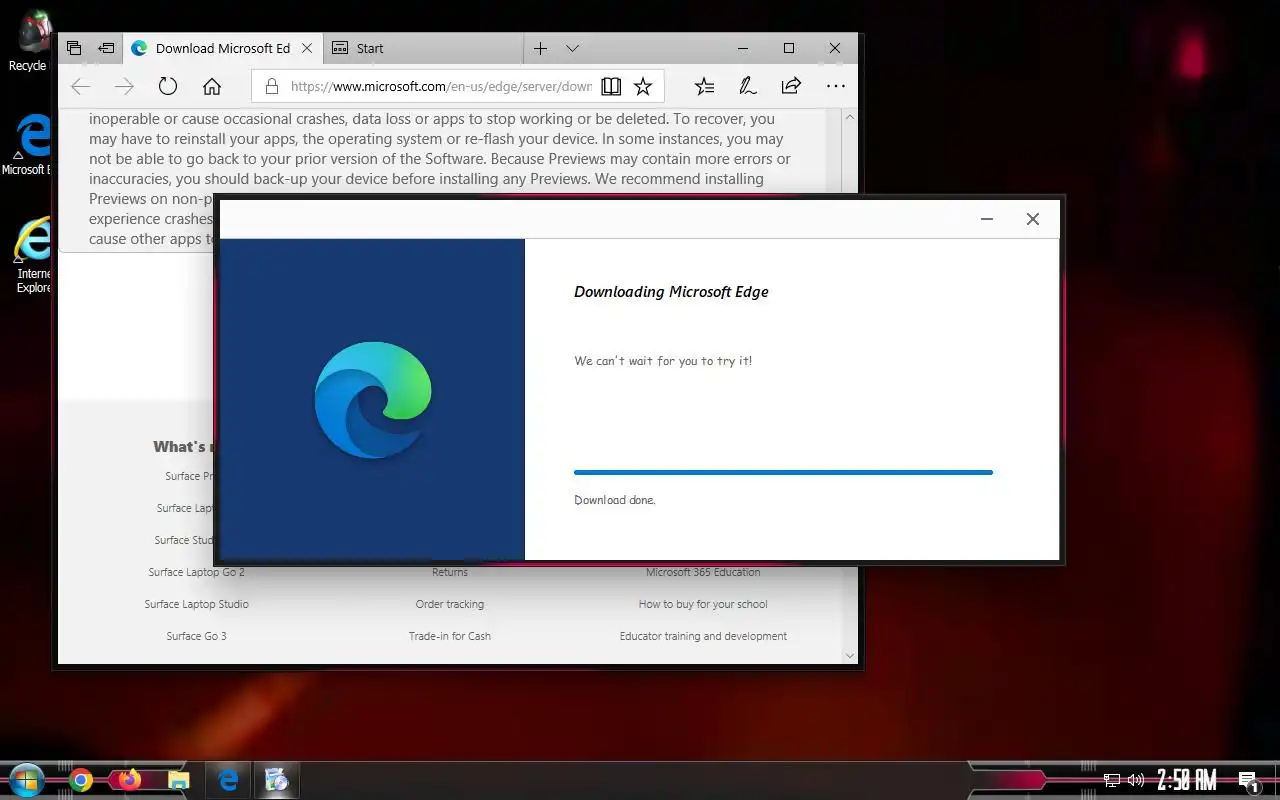Switch to the installer taskbar button
1280x800 pixels.
277,780
